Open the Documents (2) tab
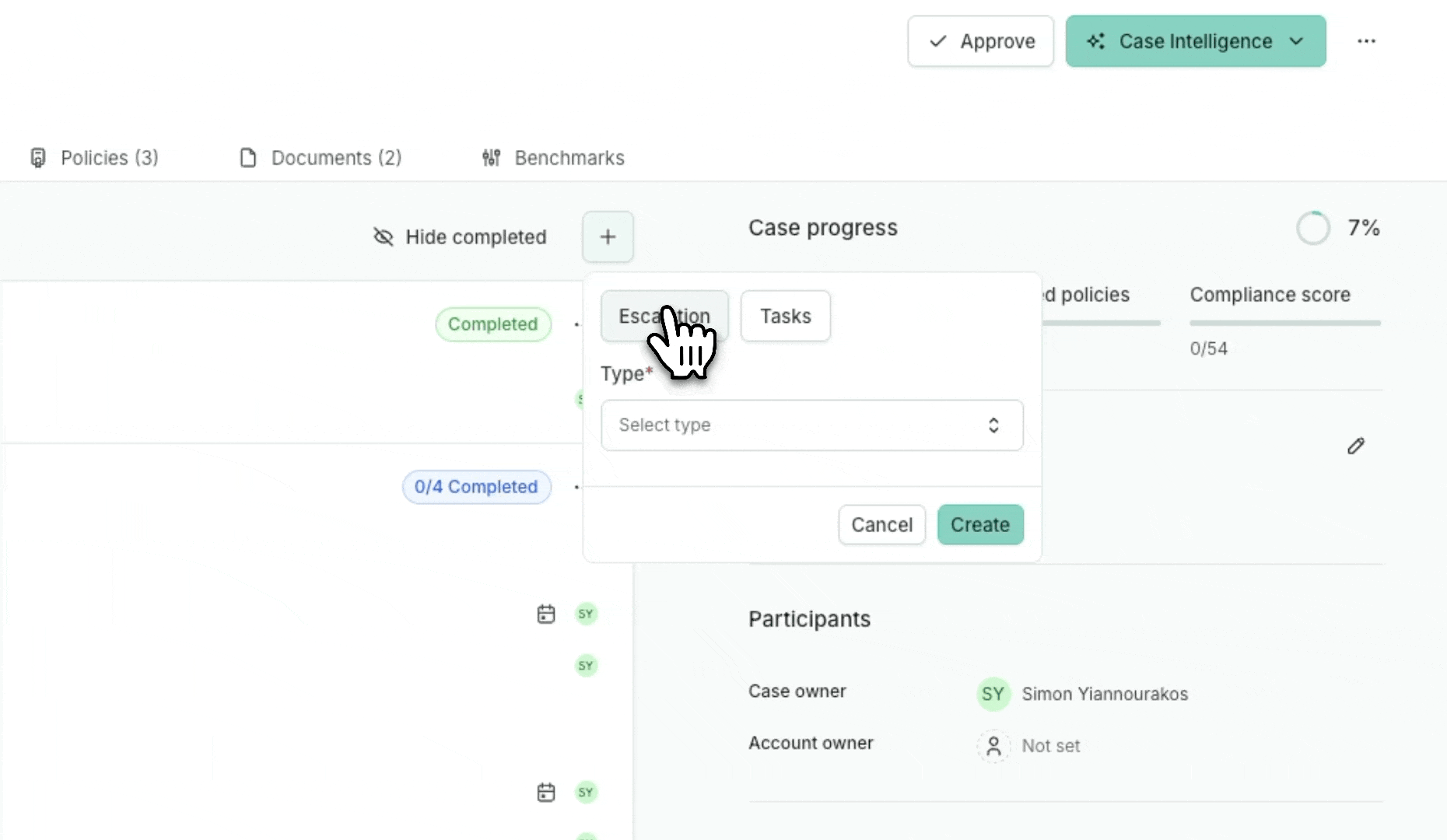 click(321, 158)
